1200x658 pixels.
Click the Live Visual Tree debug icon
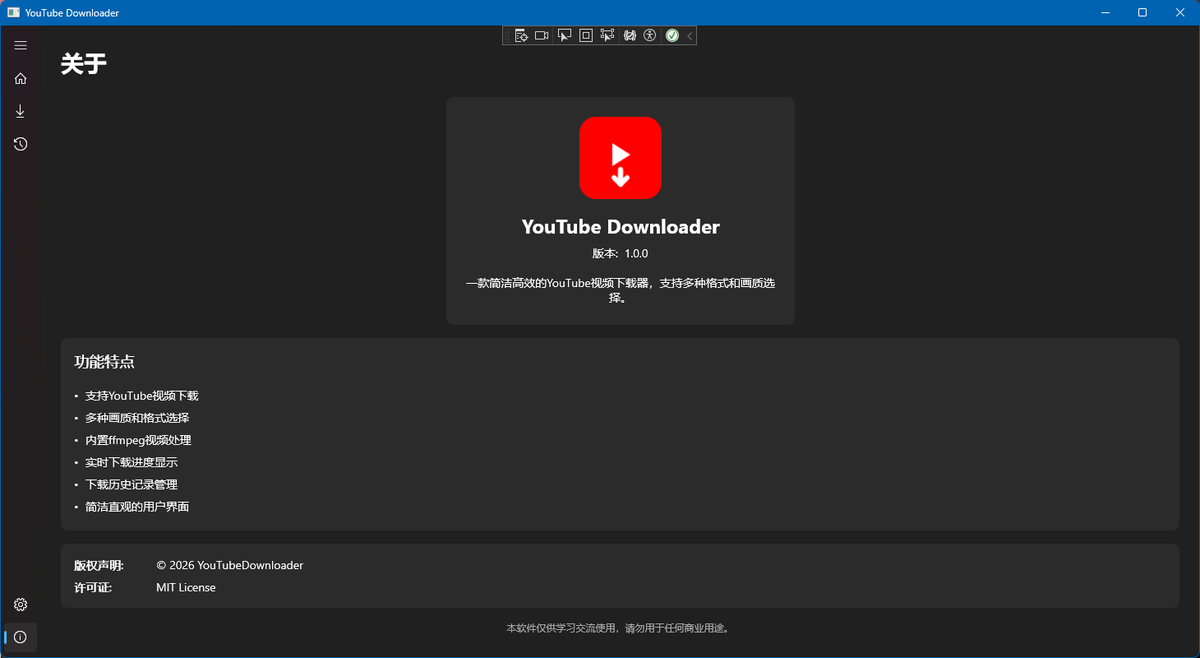(520, 35)
